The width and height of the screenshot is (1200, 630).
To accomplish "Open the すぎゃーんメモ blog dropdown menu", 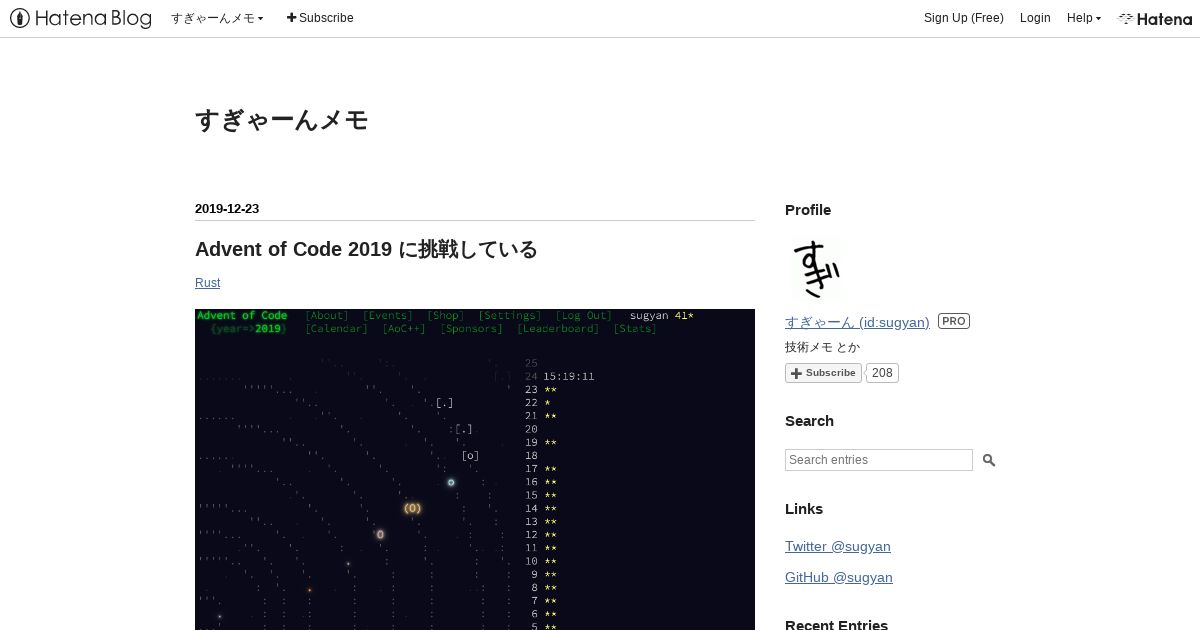I will click(217, 18).
